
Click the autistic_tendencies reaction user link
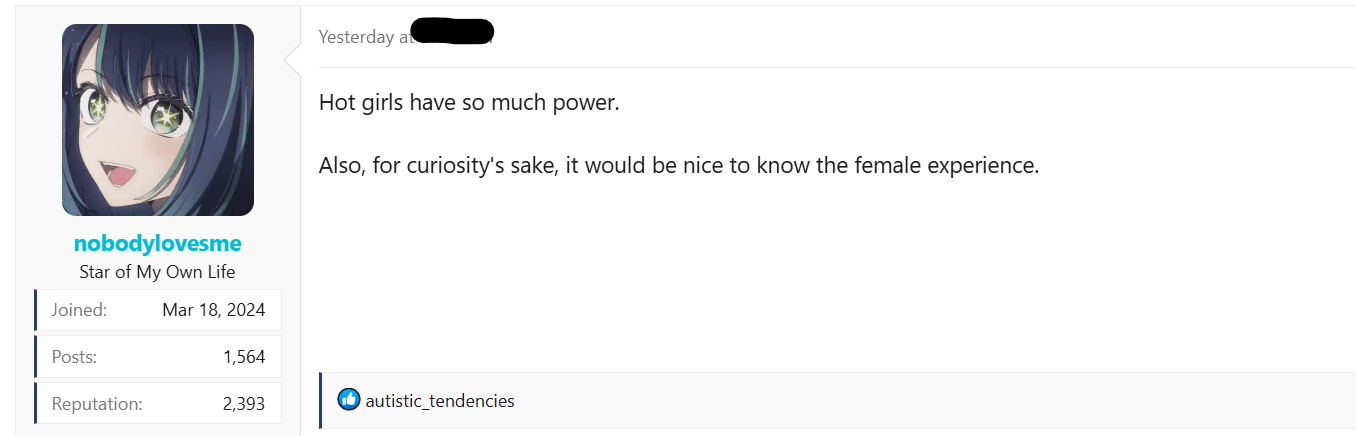[x=440, y=401]
